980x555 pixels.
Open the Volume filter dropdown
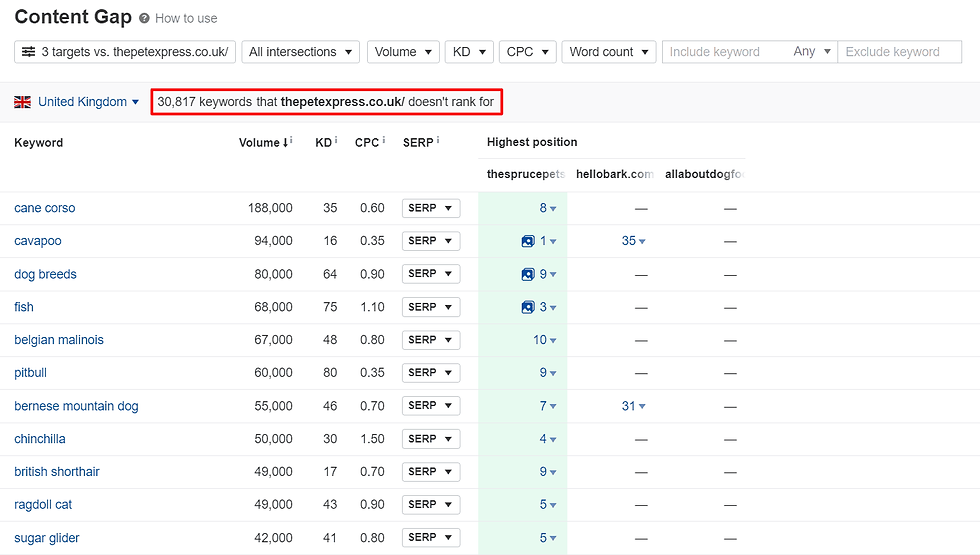coord(403,52)
